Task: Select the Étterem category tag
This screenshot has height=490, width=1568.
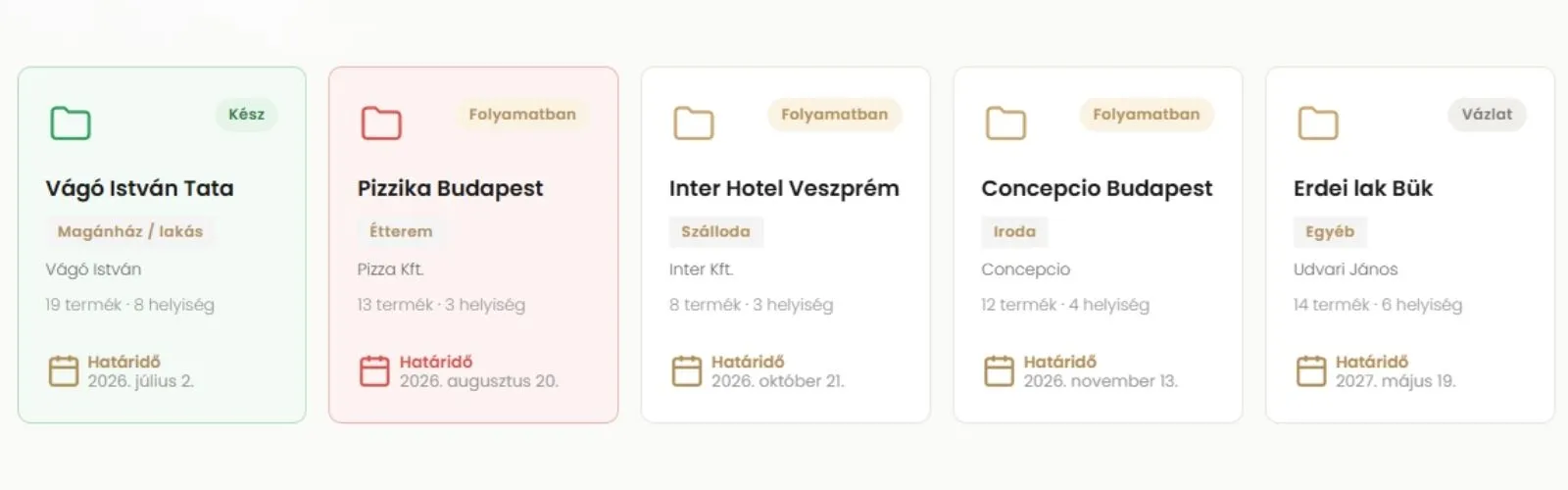Action: tap(401, 231)
